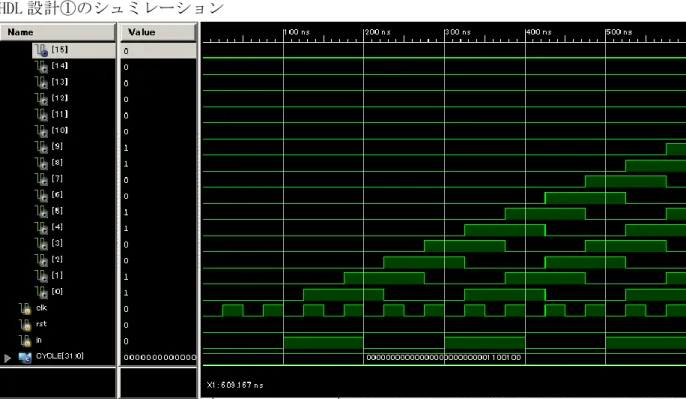Click the value cell of signal [9]
Image resolution: width=686 pixels, height=399 pixels.
(x=158, y=148)
